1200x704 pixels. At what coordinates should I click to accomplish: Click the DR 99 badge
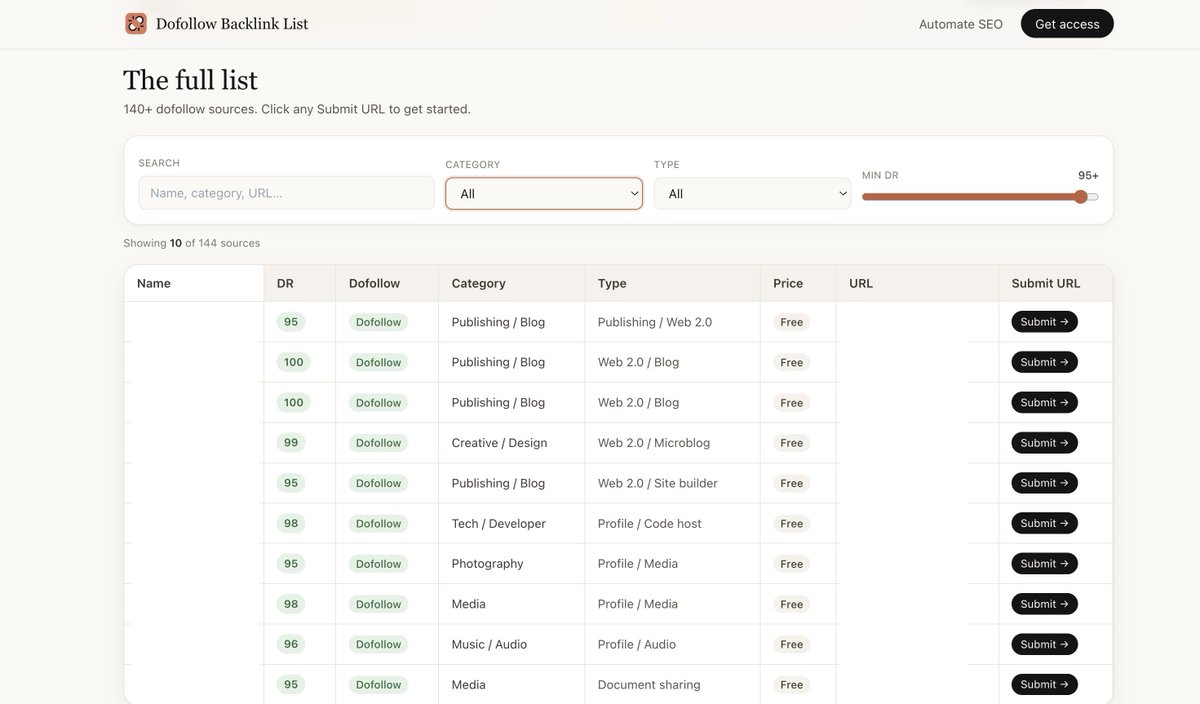291,443
